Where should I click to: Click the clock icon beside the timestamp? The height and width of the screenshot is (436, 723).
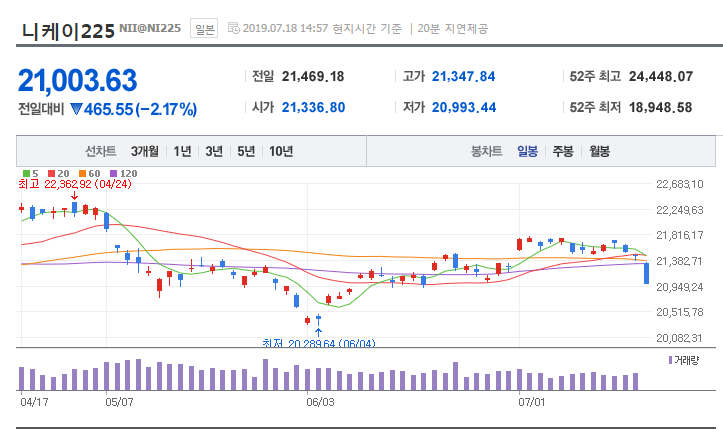pyautogui.click(x=234, y=28)
